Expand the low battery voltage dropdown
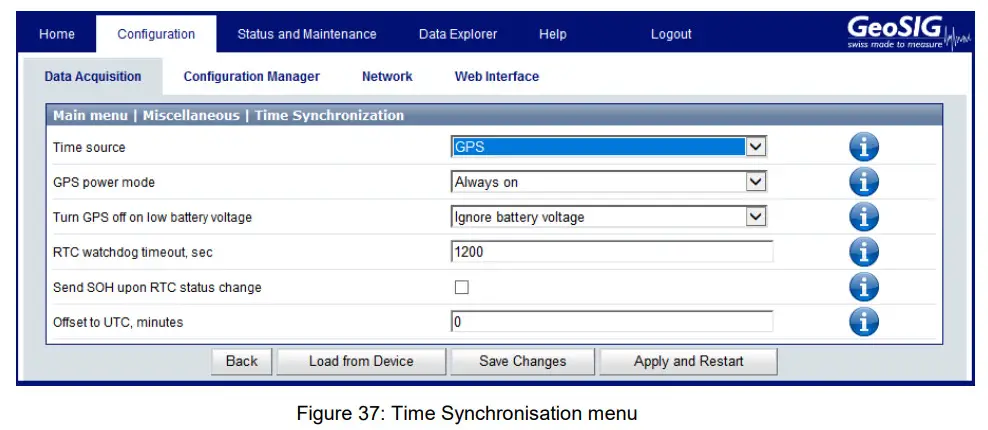Viewport: 988px width, 430px height. (756, 217)
